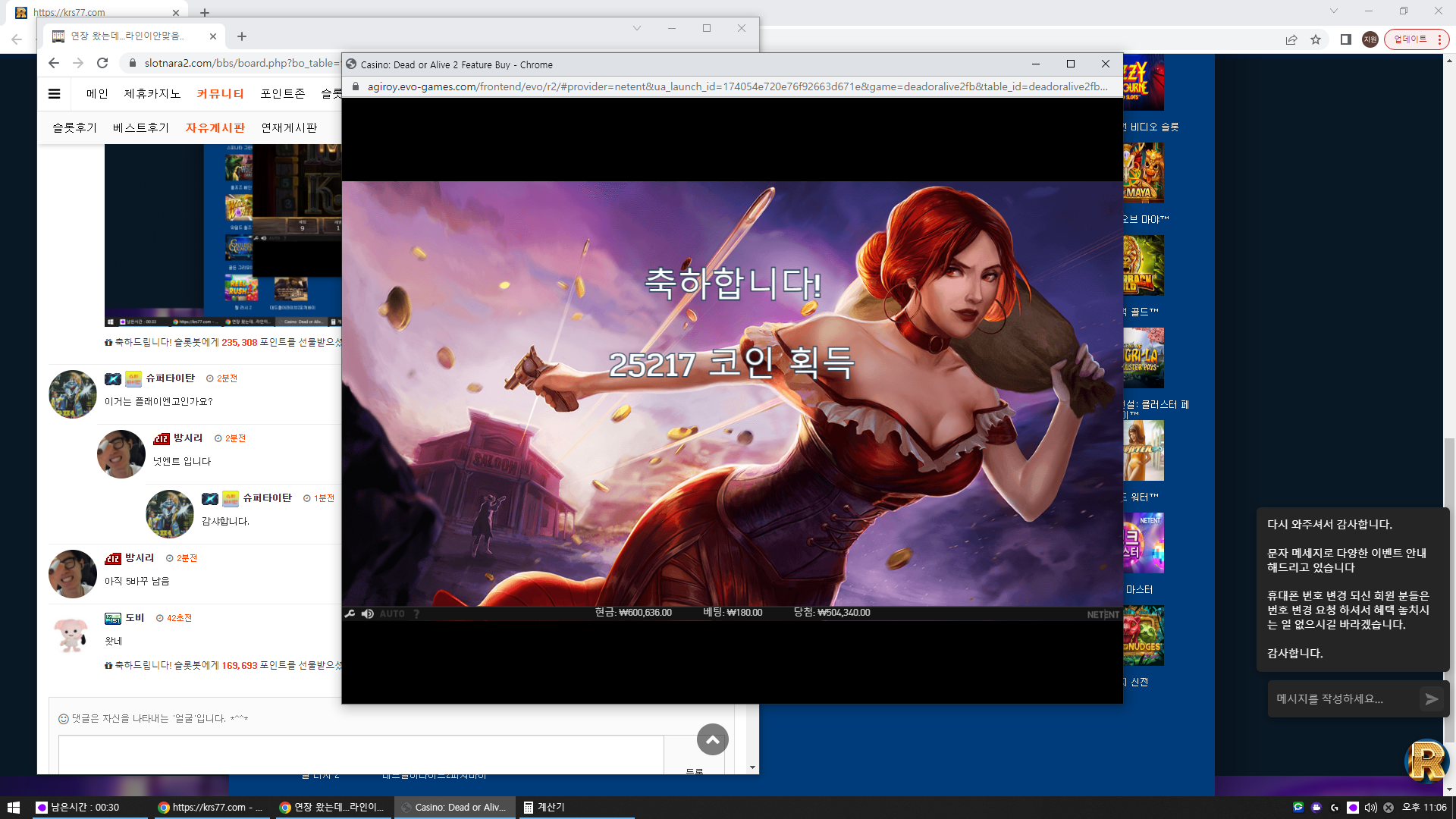Open the Nudges slot game thumbnail

click(x=1143, y=635)
